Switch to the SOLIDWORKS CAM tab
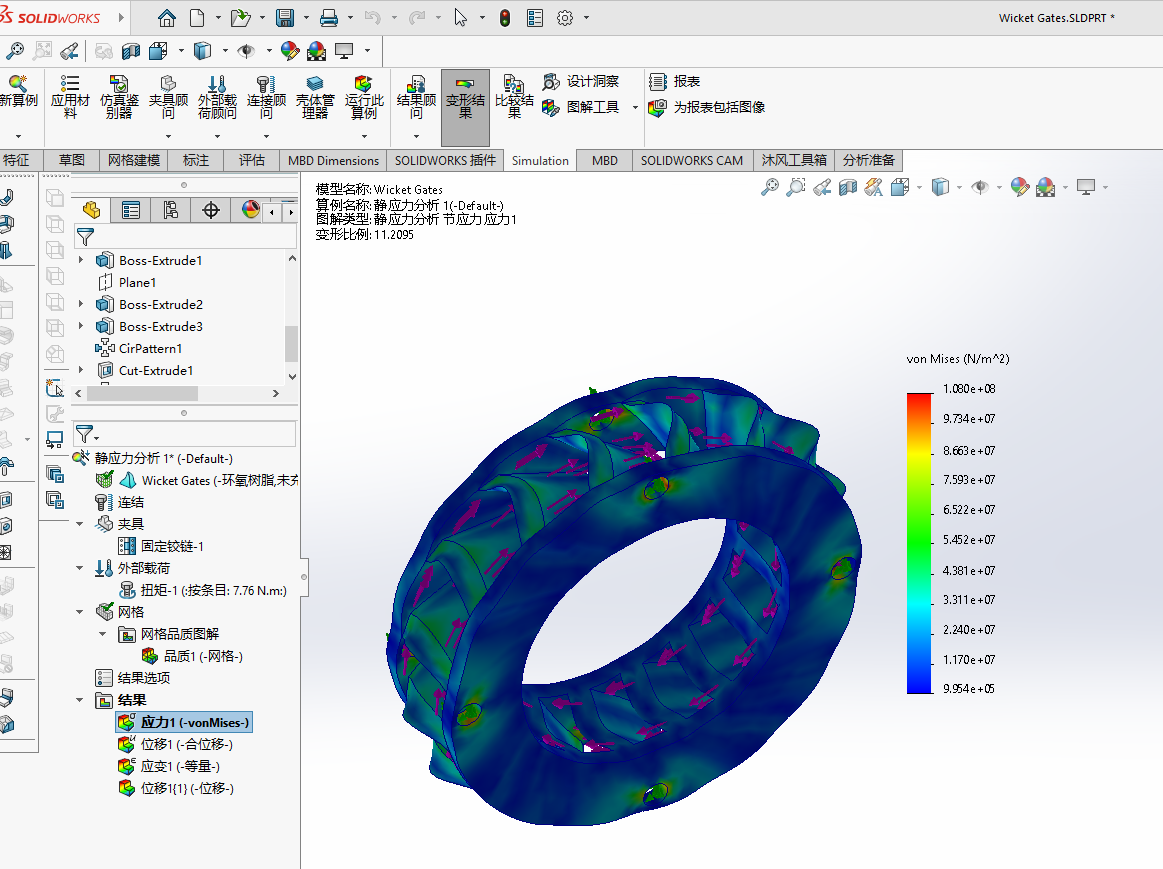This screenshot has width=1163, height=869. [691, 160]
